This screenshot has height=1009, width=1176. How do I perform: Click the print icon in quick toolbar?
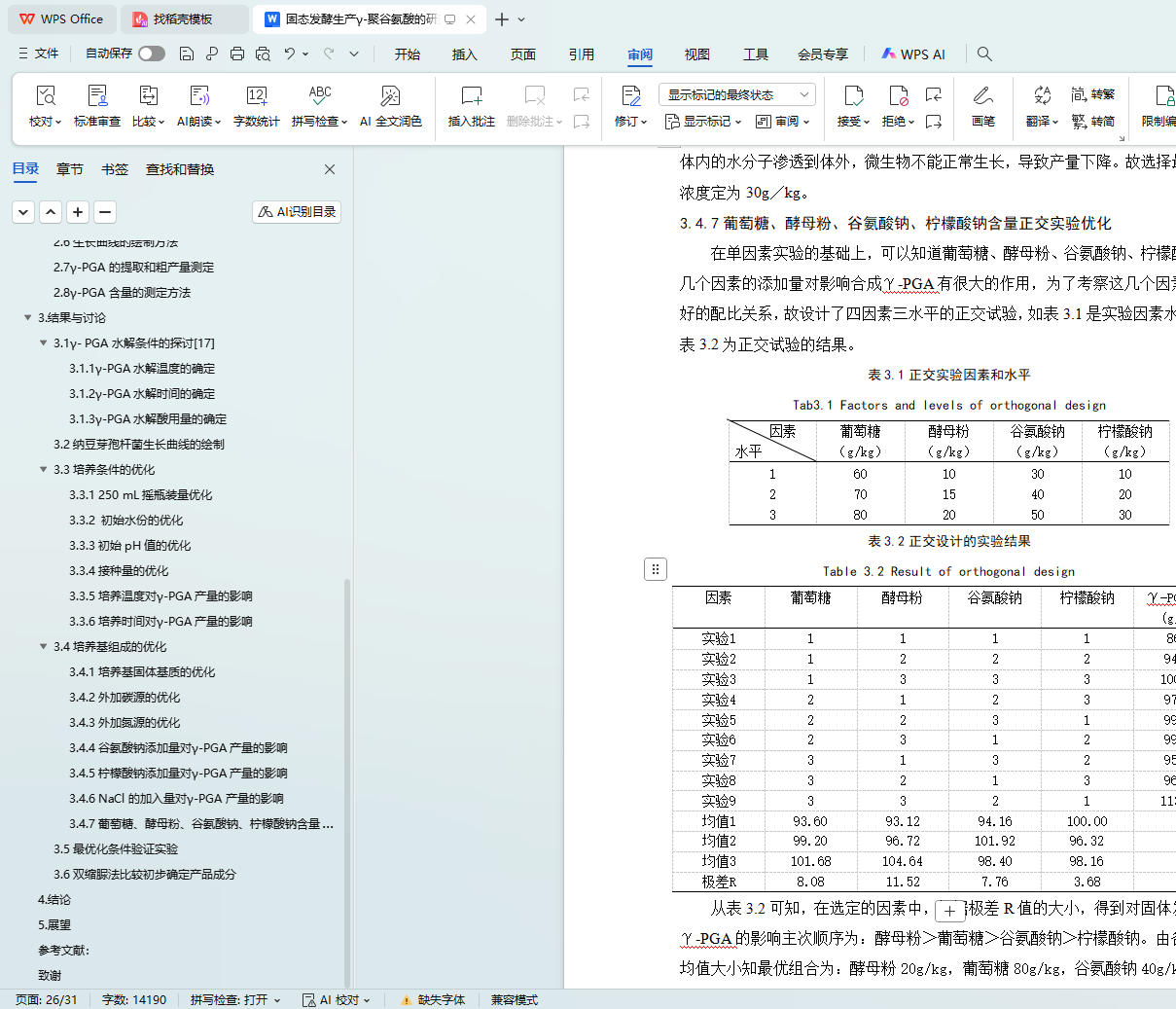[237, 54]
